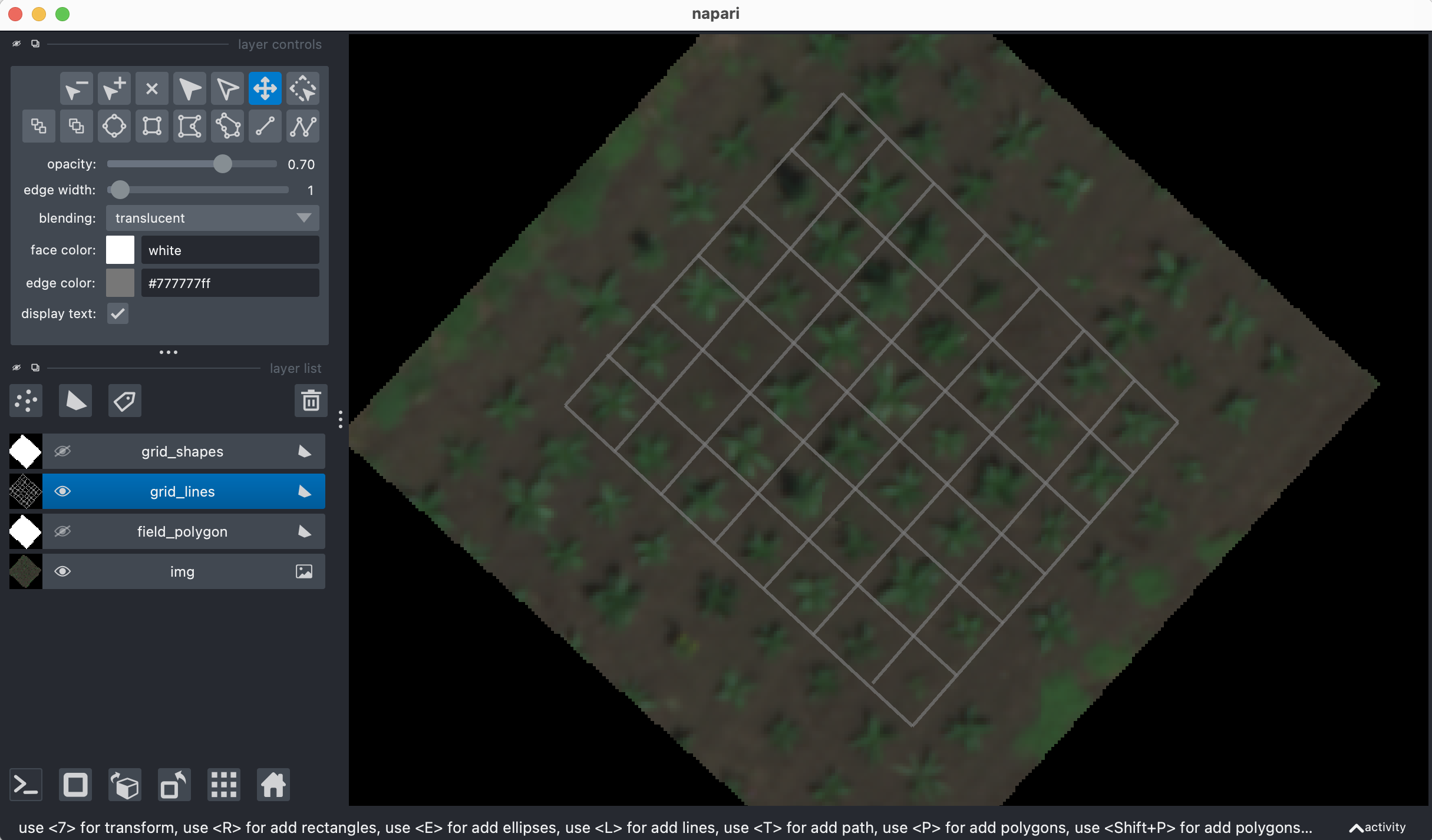This screenshot has height=840, width=1432.
Task: Click the image type icon on img row
Action: 304,571
